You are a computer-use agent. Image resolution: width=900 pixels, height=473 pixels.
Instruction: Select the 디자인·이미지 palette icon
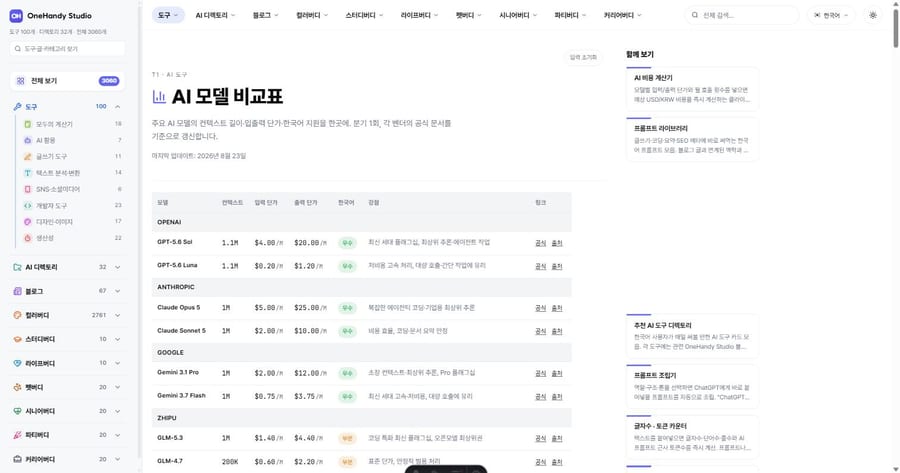(28, 222)
